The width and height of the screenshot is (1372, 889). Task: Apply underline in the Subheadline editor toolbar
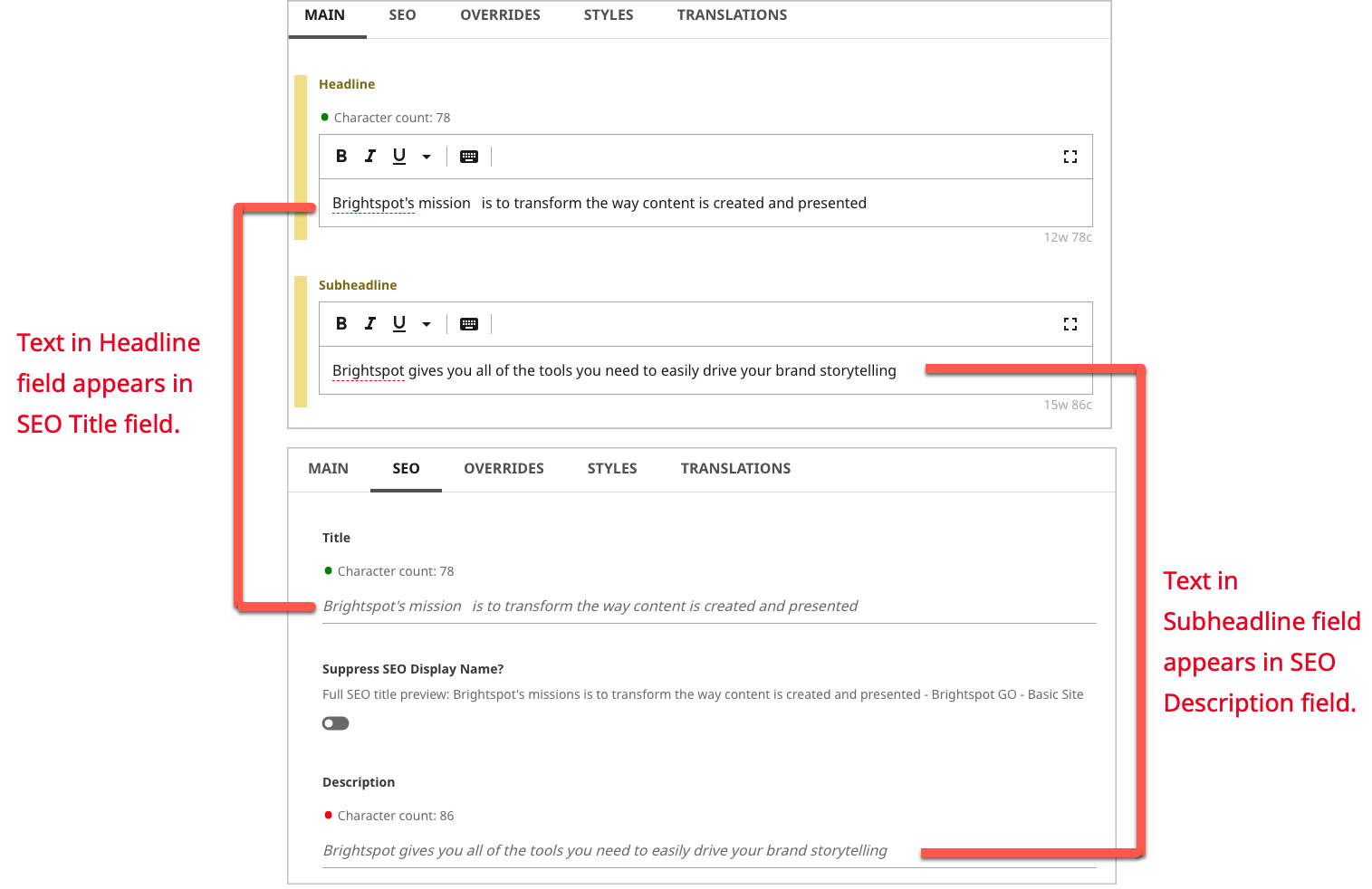(x=399, y=323)
